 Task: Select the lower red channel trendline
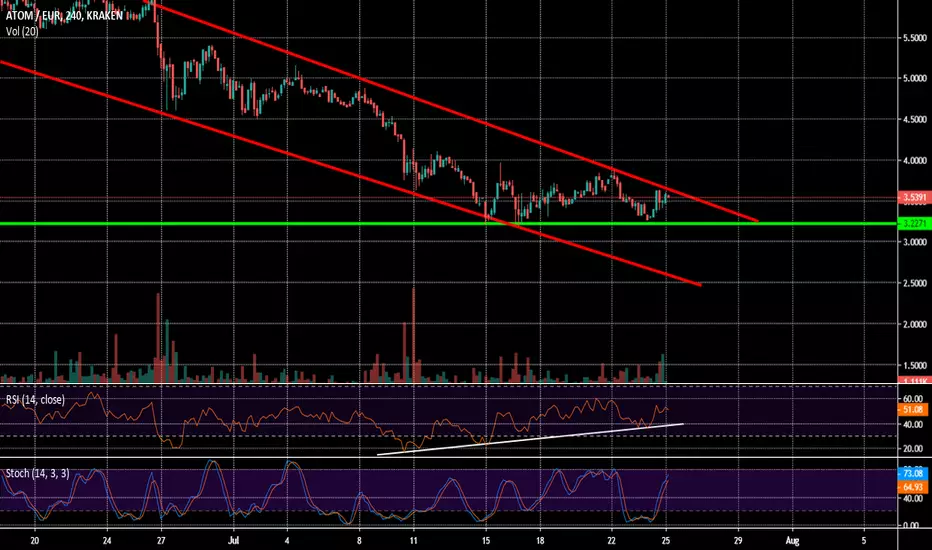point(351,173)
